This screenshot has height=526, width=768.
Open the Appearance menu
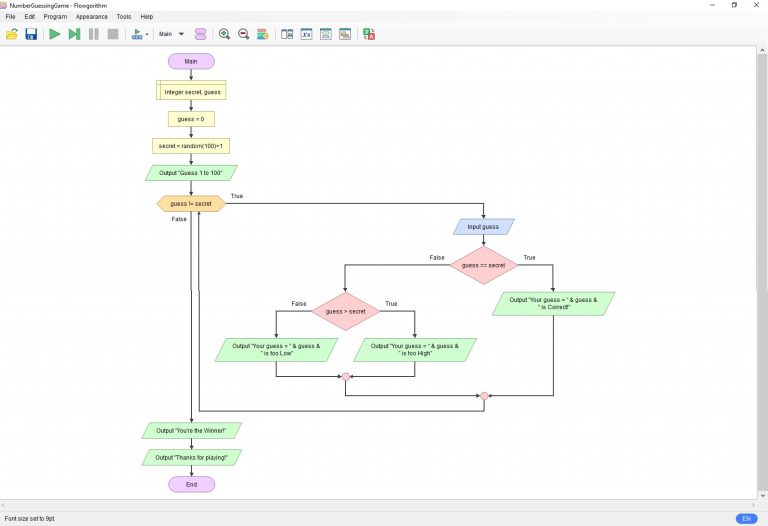pyautogui.click(x=91, y=17)
